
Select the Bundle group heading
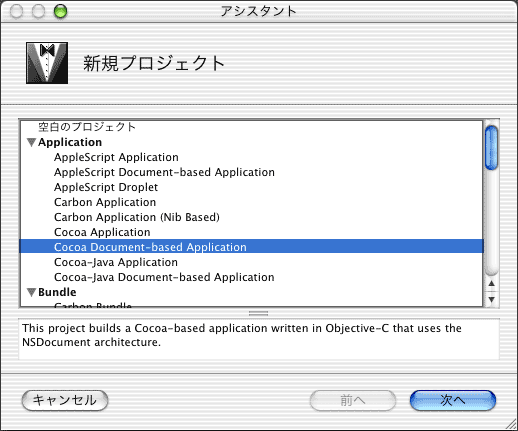coord(57,292)
